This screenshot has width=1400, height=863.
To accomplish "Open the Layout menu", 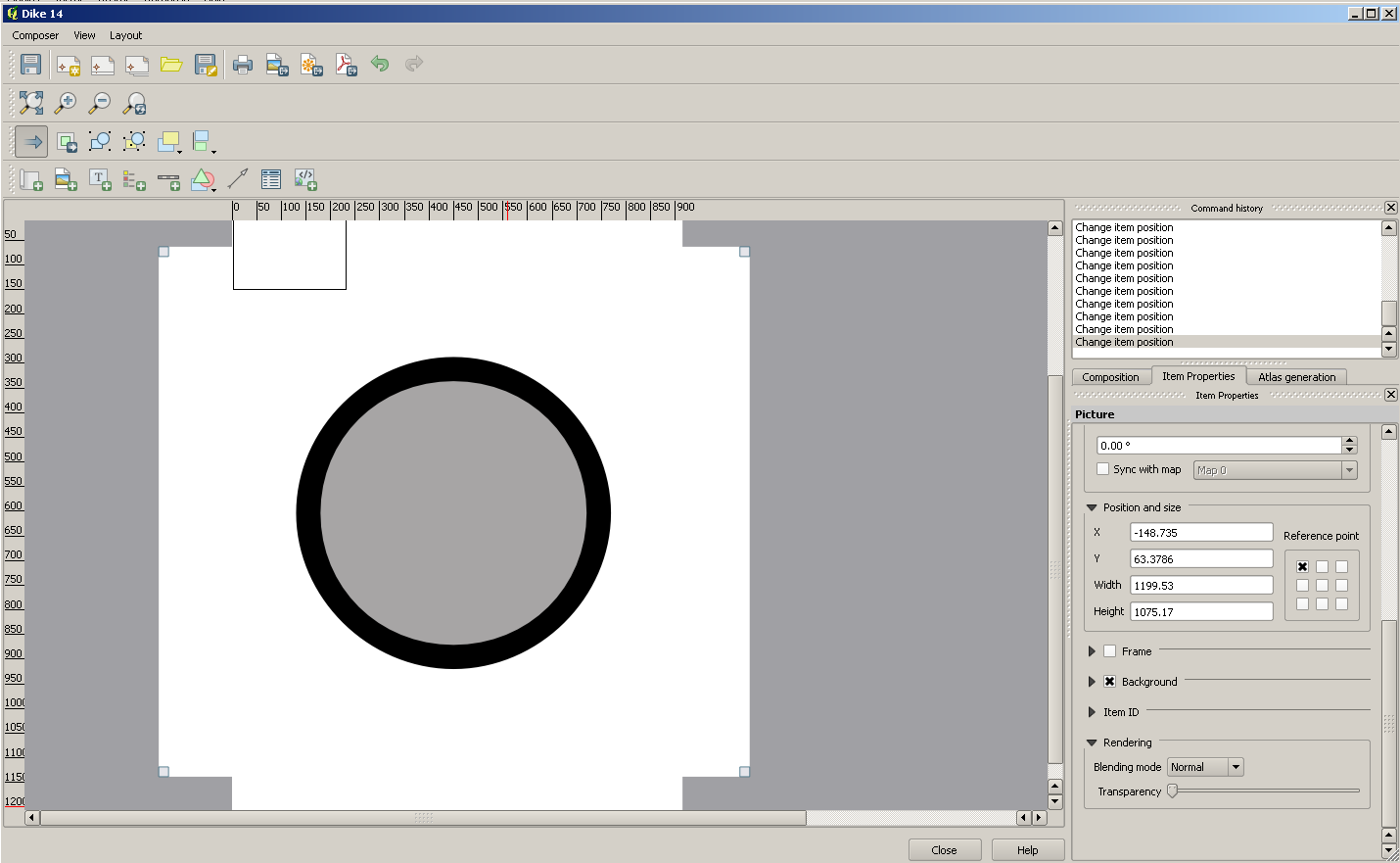I will pos(125,35).
